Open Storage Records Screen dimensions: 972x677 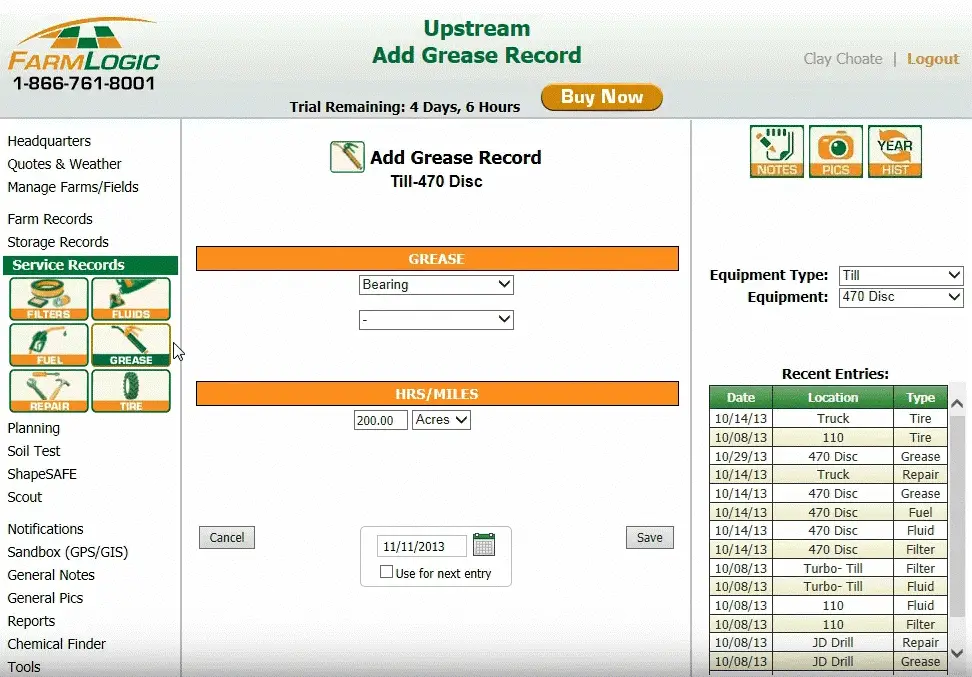pos(58,242)
